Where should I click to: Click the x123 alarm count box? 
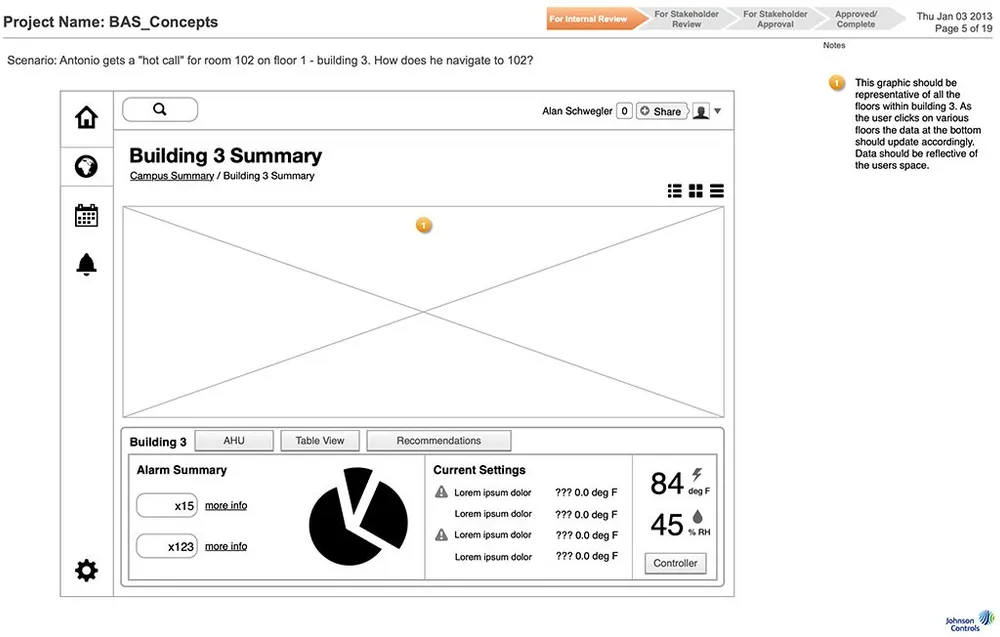click(167, 546)
